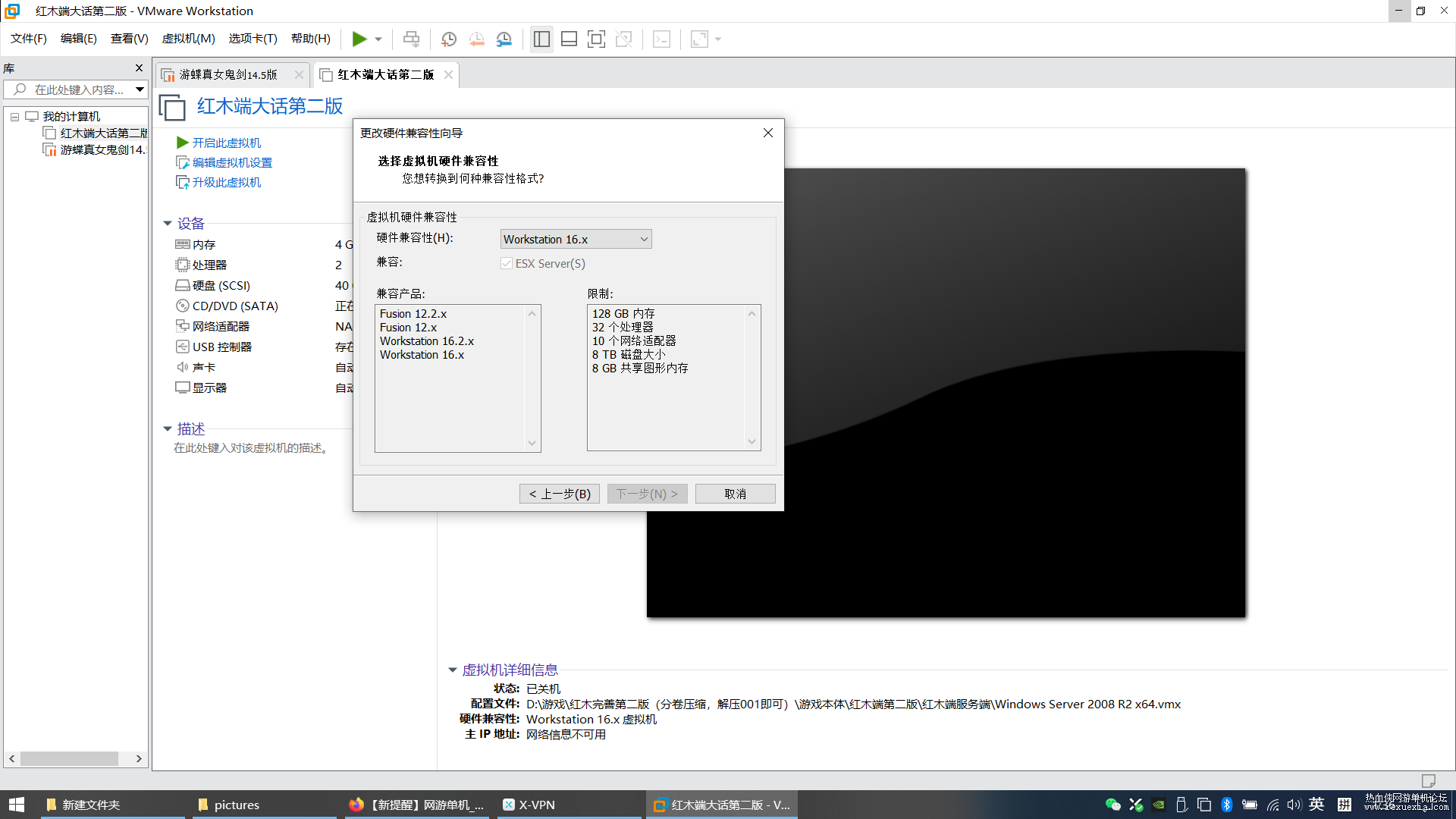The height and width of the screenshot is (819, 1456).
Task: Collapse the 描述 section
Action: (x=168, y=429)
